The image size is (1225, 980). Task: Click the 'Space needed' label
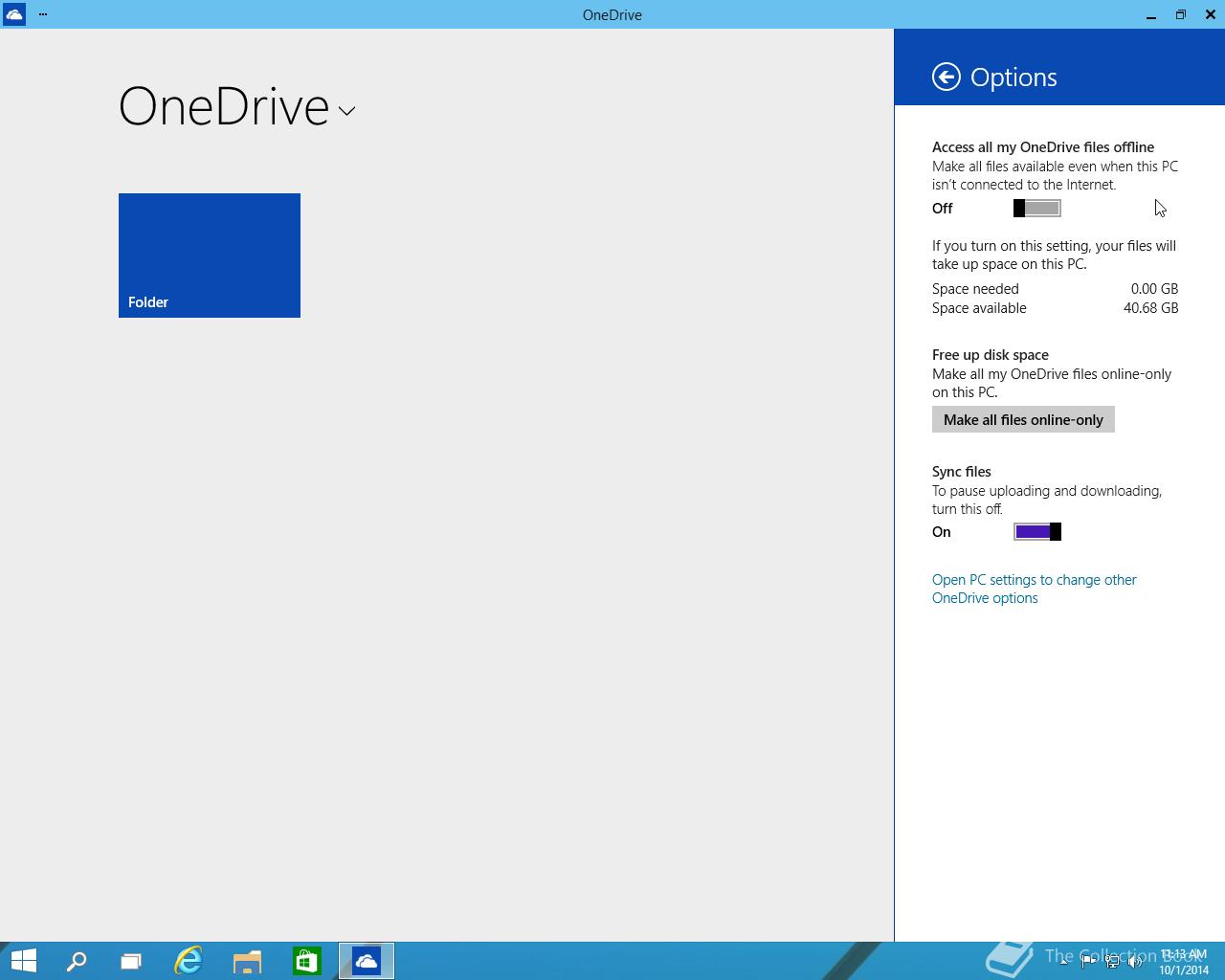tap(975, 289)
